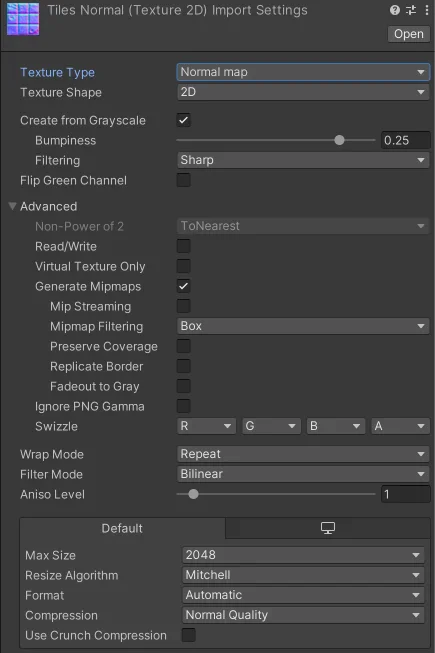Uncheck Generate Mipmaps

pos(184,286)
